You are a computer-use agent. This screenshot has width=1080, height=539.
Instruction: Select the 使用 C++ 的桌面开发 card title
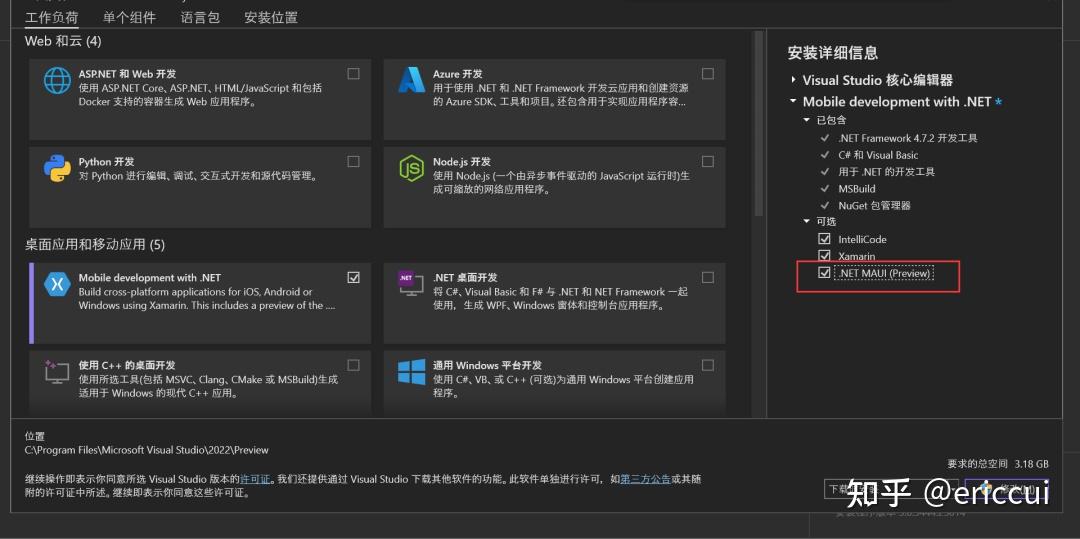(x=127, y=365)
